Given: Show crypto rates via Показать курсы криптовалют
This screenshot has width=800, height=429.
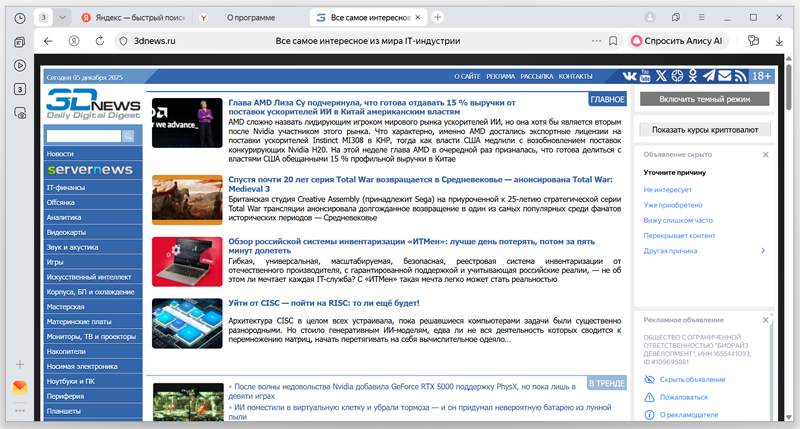Looking at the screenshot, I should click(x=704, y=129).
